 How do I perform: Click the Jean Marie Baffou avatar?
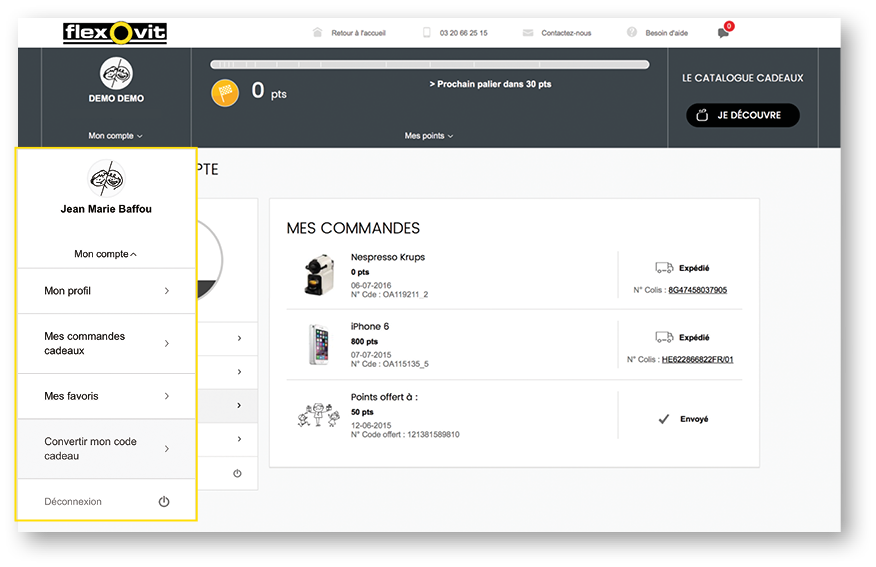click(106, 178)
